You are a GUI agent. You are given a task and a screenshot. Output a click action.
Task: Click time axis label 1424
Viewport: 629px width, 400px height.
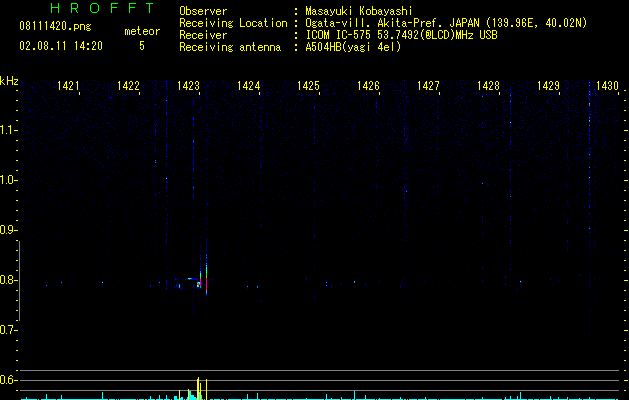[248, 86]
